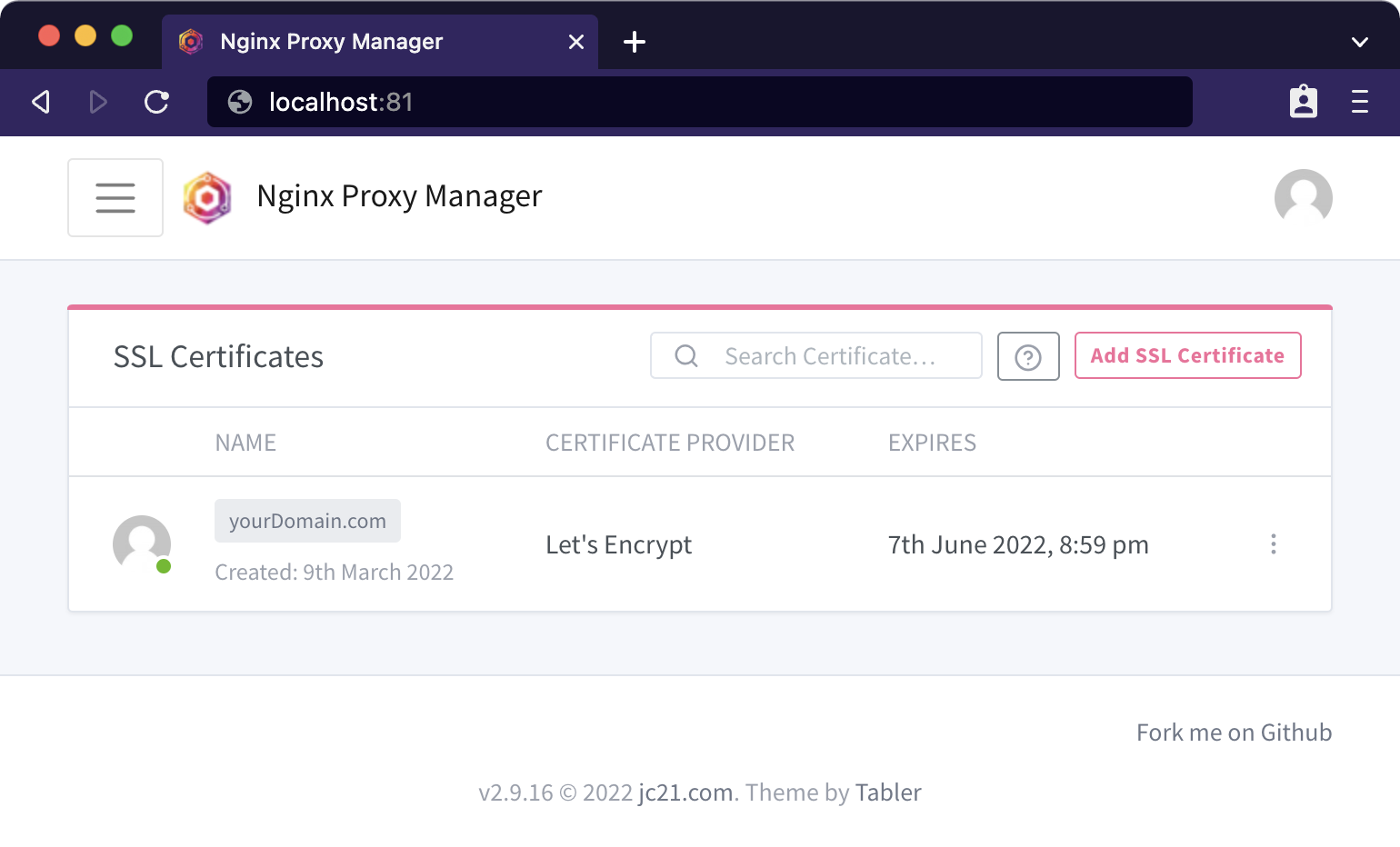Open the browser profile badge icon

click(x=1304, y=102)
